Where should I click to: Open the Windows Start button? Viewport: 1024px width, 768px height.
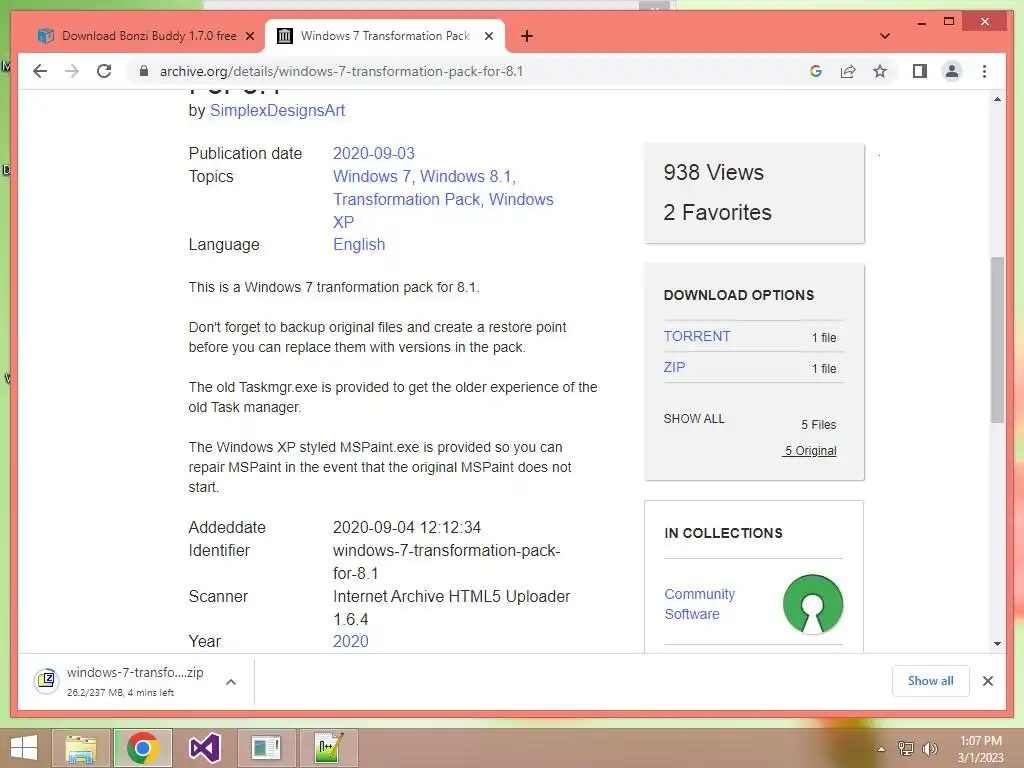pos(24,748)
